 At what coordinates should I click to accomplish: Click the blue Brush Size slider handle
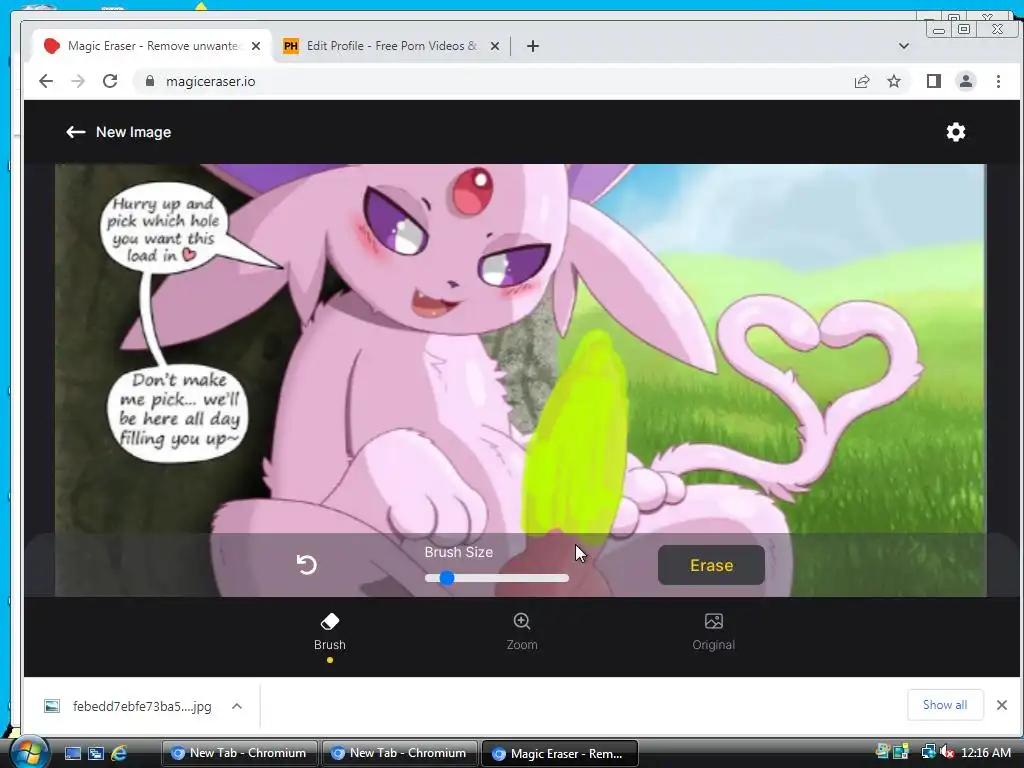click(x=447, y=578)
